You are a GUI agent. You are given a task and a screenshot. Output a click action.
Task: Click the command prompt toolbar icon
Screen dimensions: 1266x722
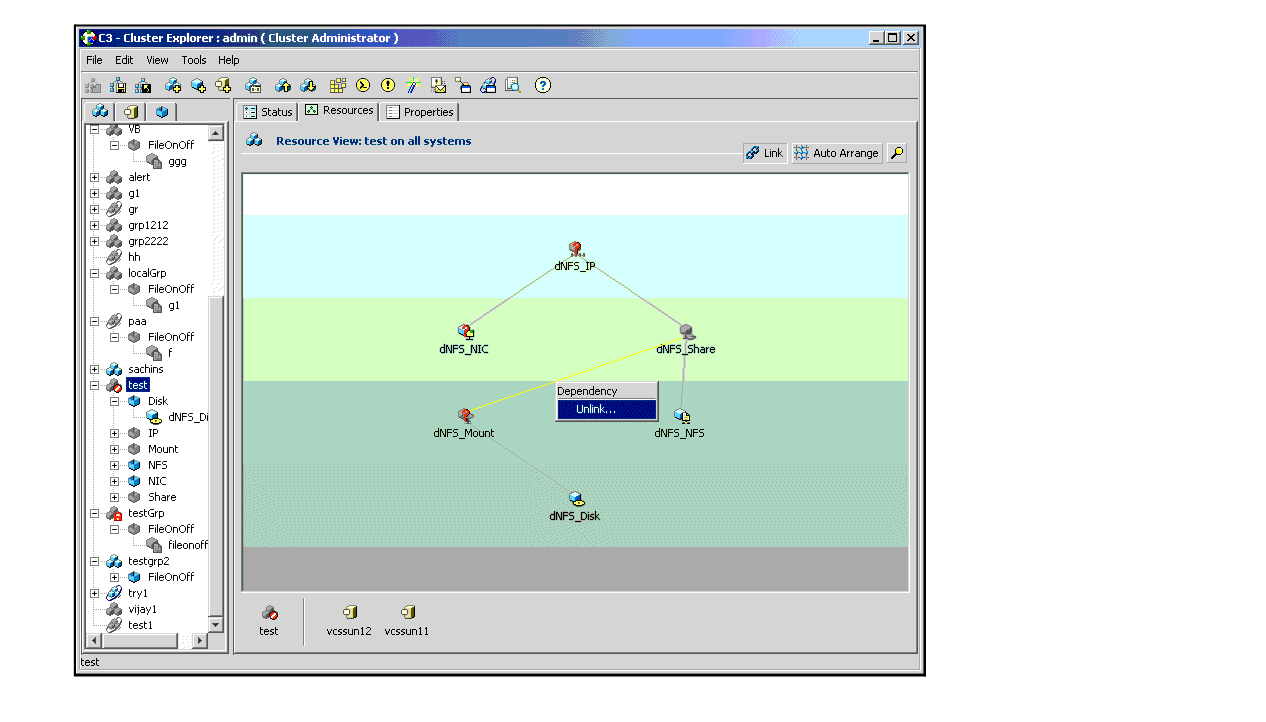coord(363,86)
